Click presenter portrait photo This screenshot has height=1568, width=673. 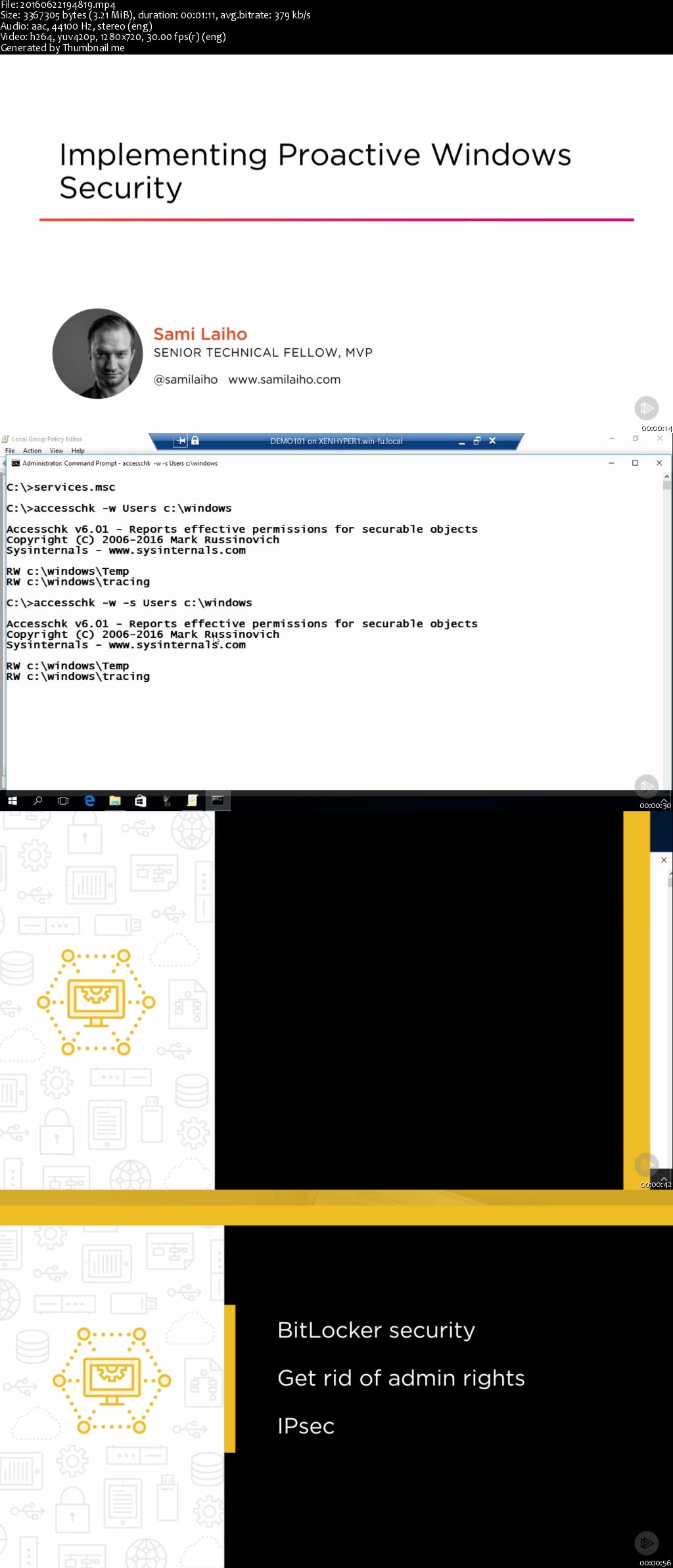coord(98,353)
